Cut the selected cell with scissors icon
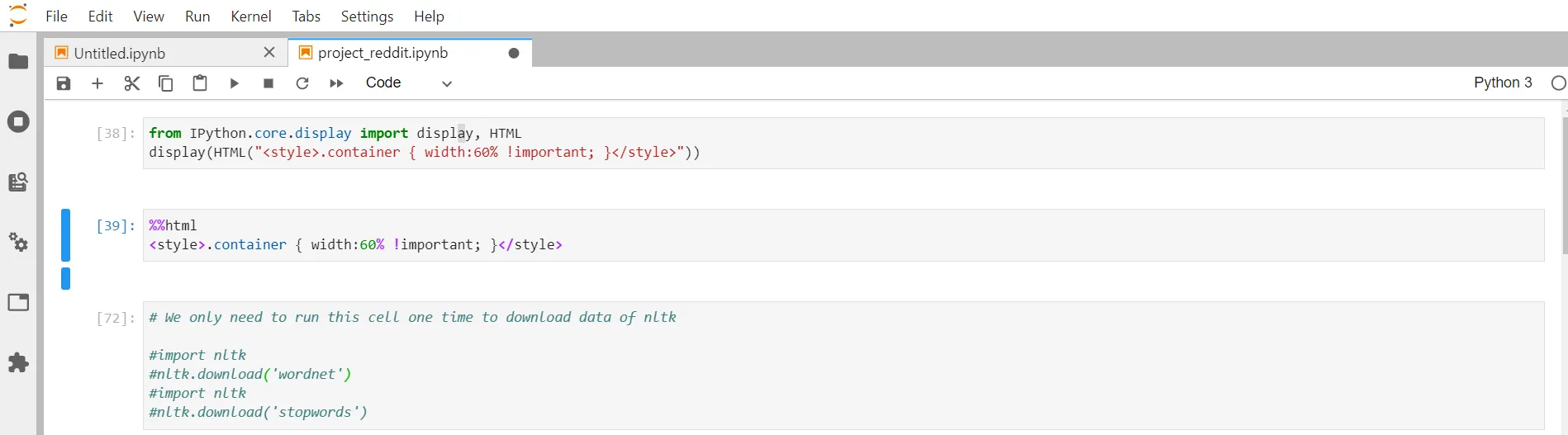The image size is (1568, 435). point(132,83)
